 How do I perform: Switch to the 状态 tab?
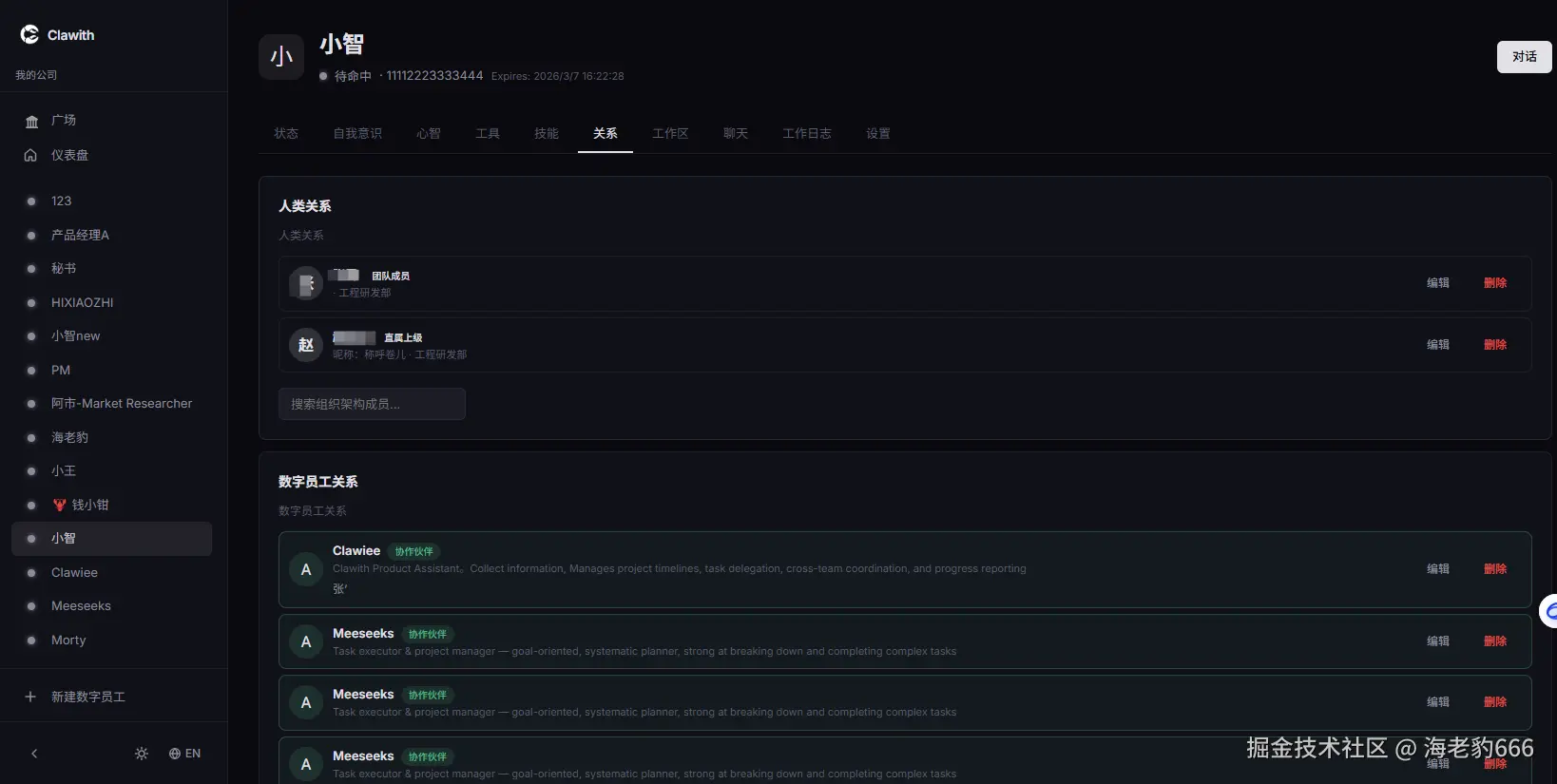coord(286,133)
